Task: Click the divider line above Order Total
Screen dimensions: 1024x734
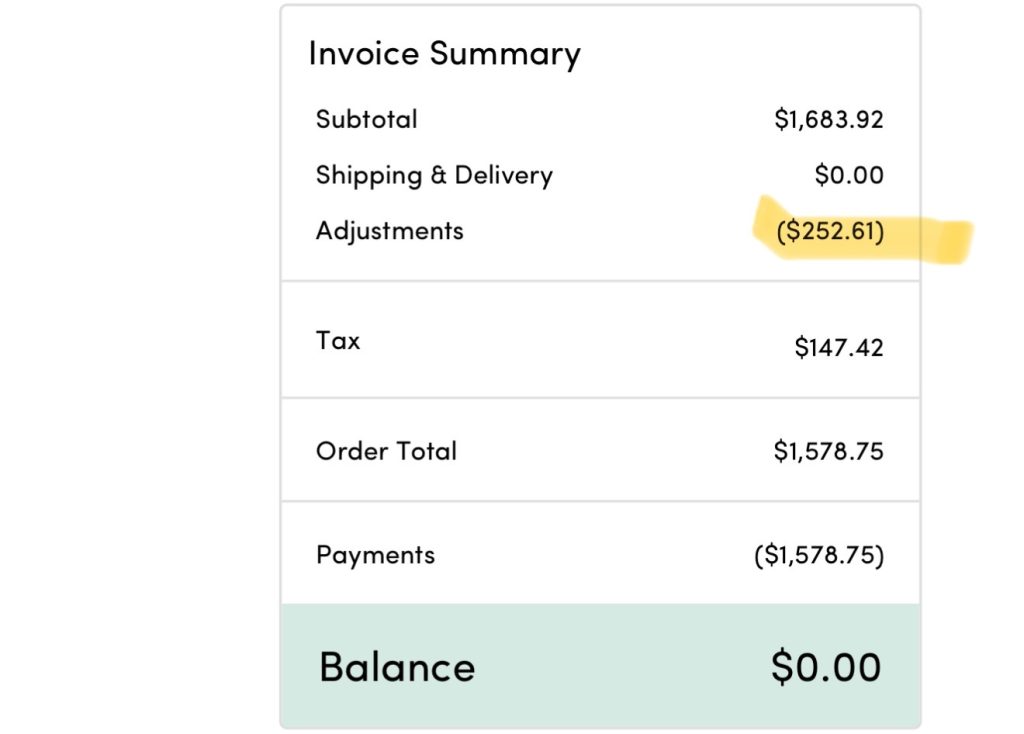Action: (600, 398)
